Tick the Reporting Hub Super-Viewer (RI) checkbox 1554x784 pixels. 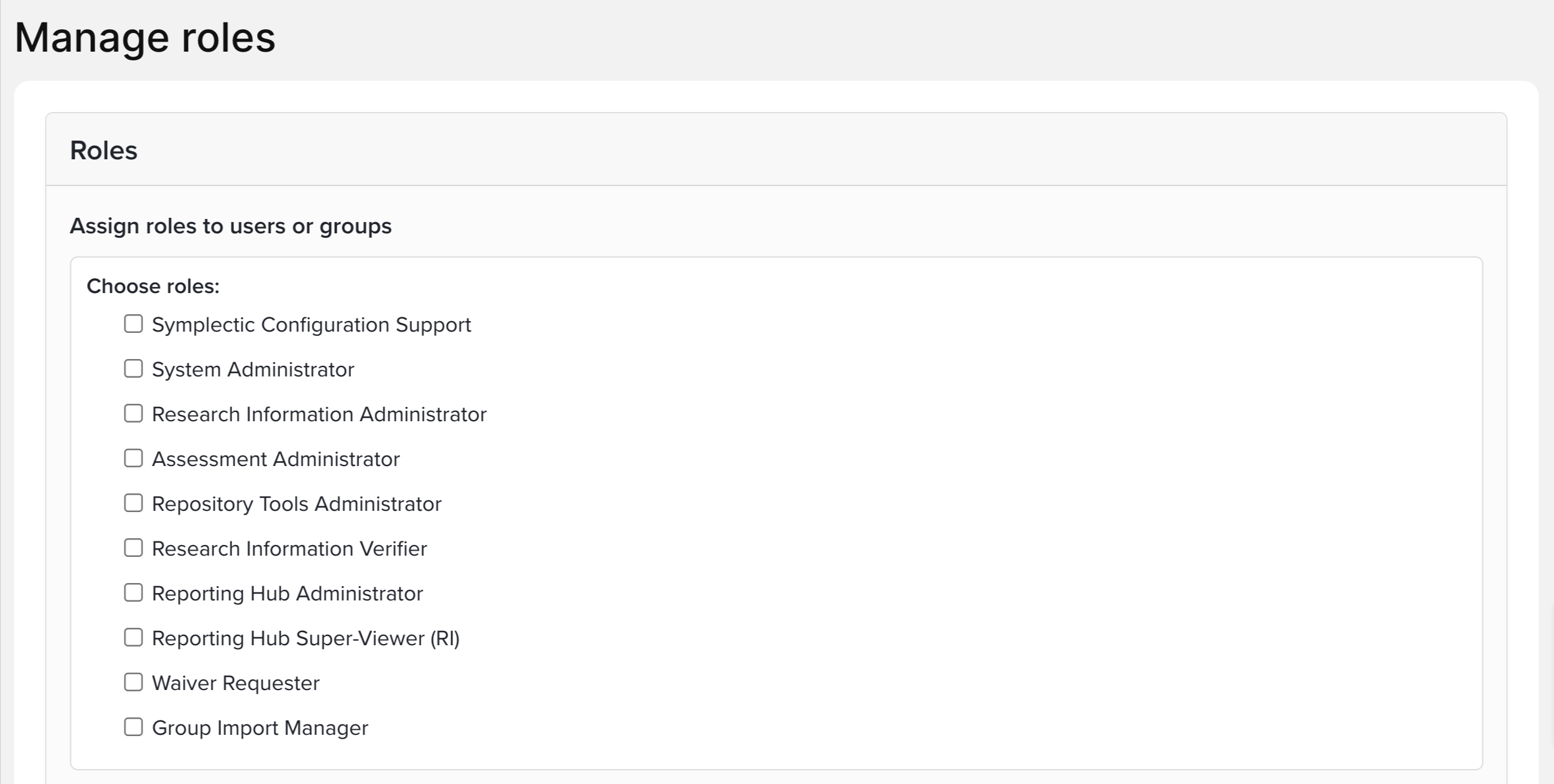coord(133,637)
